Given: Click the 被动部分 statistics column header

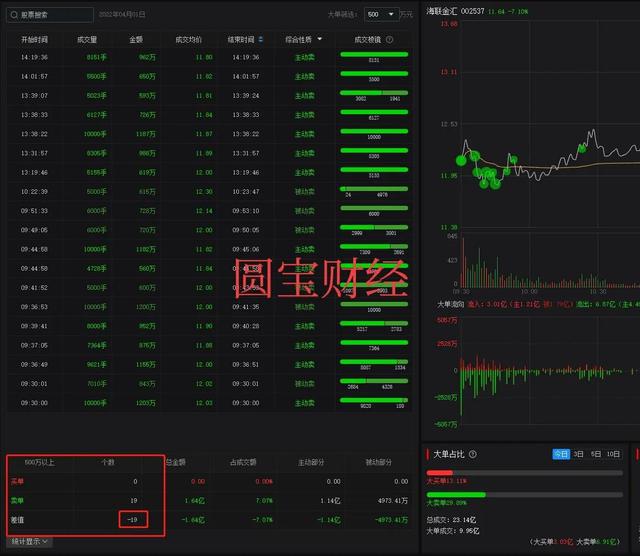Looking at the screenshot, I should click(378, 462).
